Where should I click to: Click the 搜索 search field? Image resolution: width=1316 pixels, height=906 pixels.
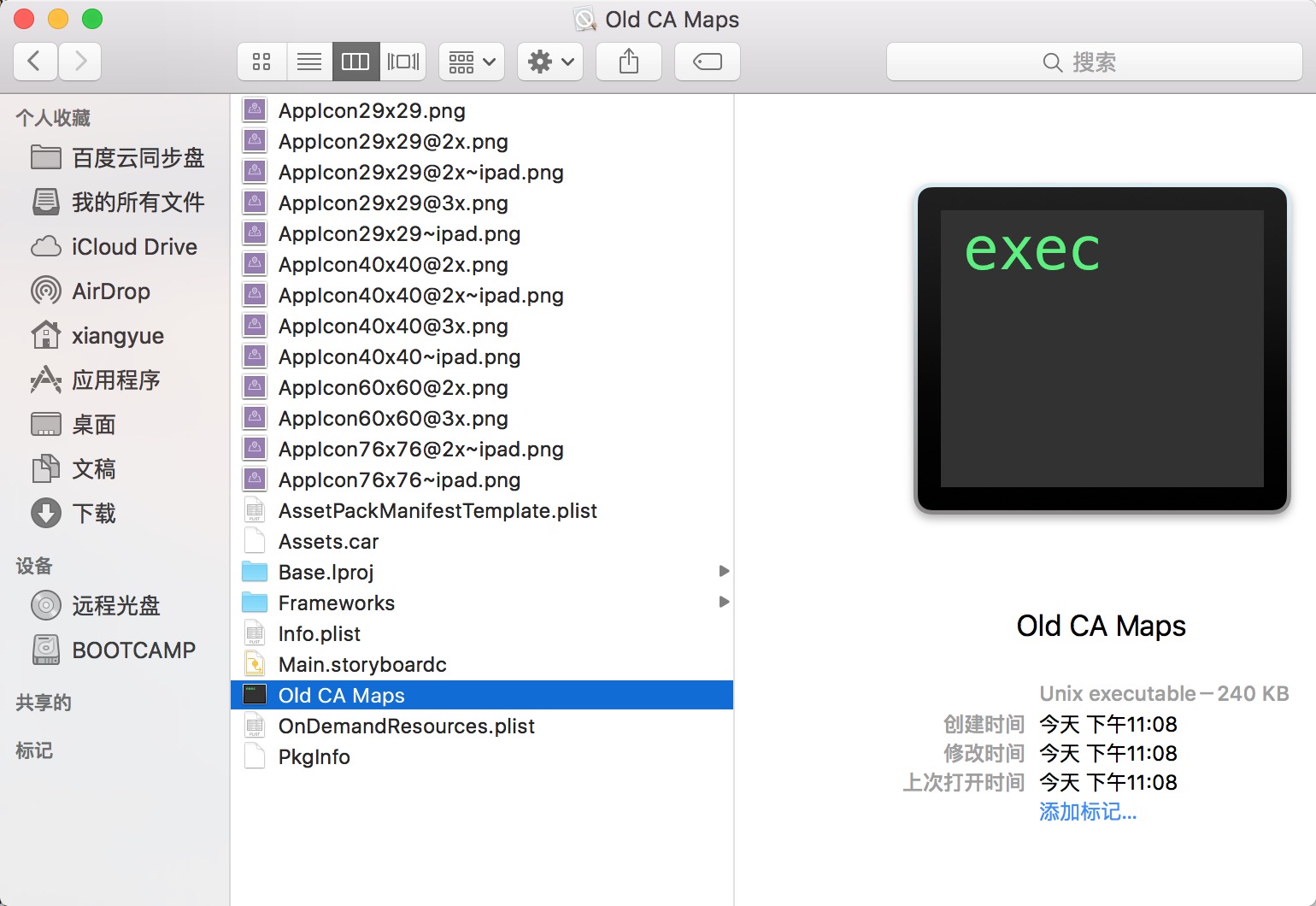pyautogui.click(x=1094, y=62)
